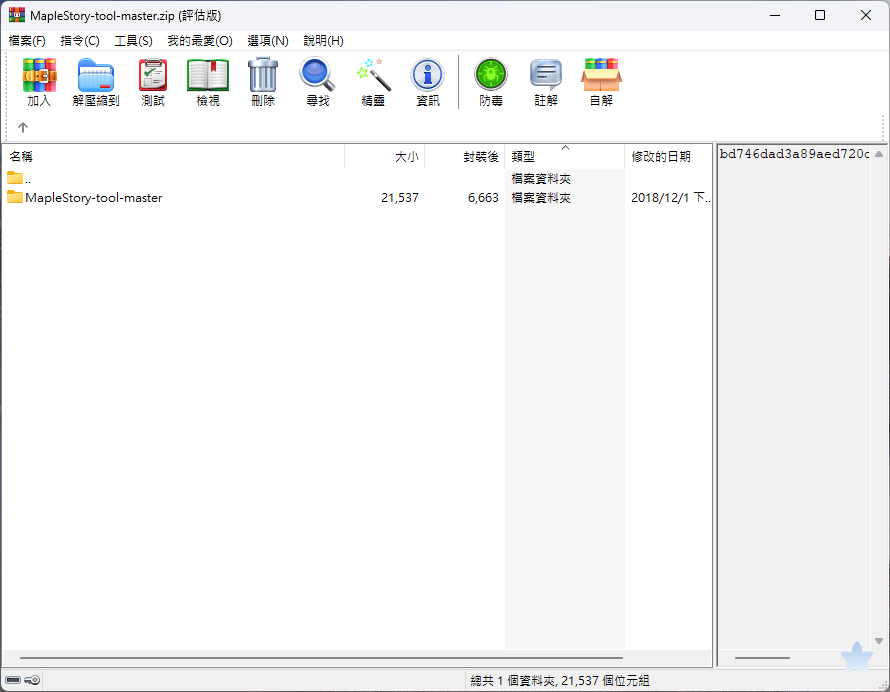
Task: Click the 解壓縮到 (Extract to) icon
Action: click(96, 81)
